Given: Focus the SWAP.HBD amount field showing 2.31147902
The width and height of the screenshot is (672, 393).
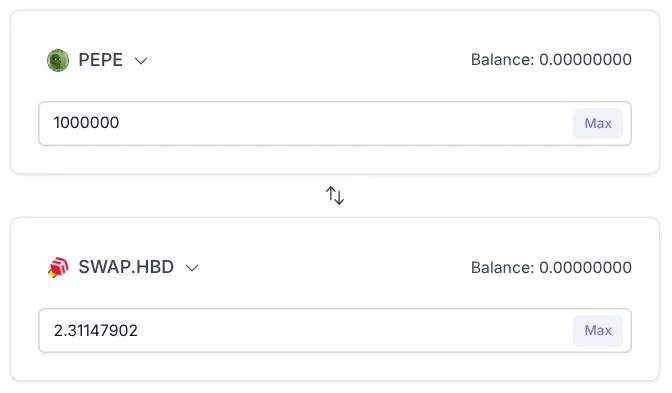Looking at the screenshot, I should [x=335, y=330].
